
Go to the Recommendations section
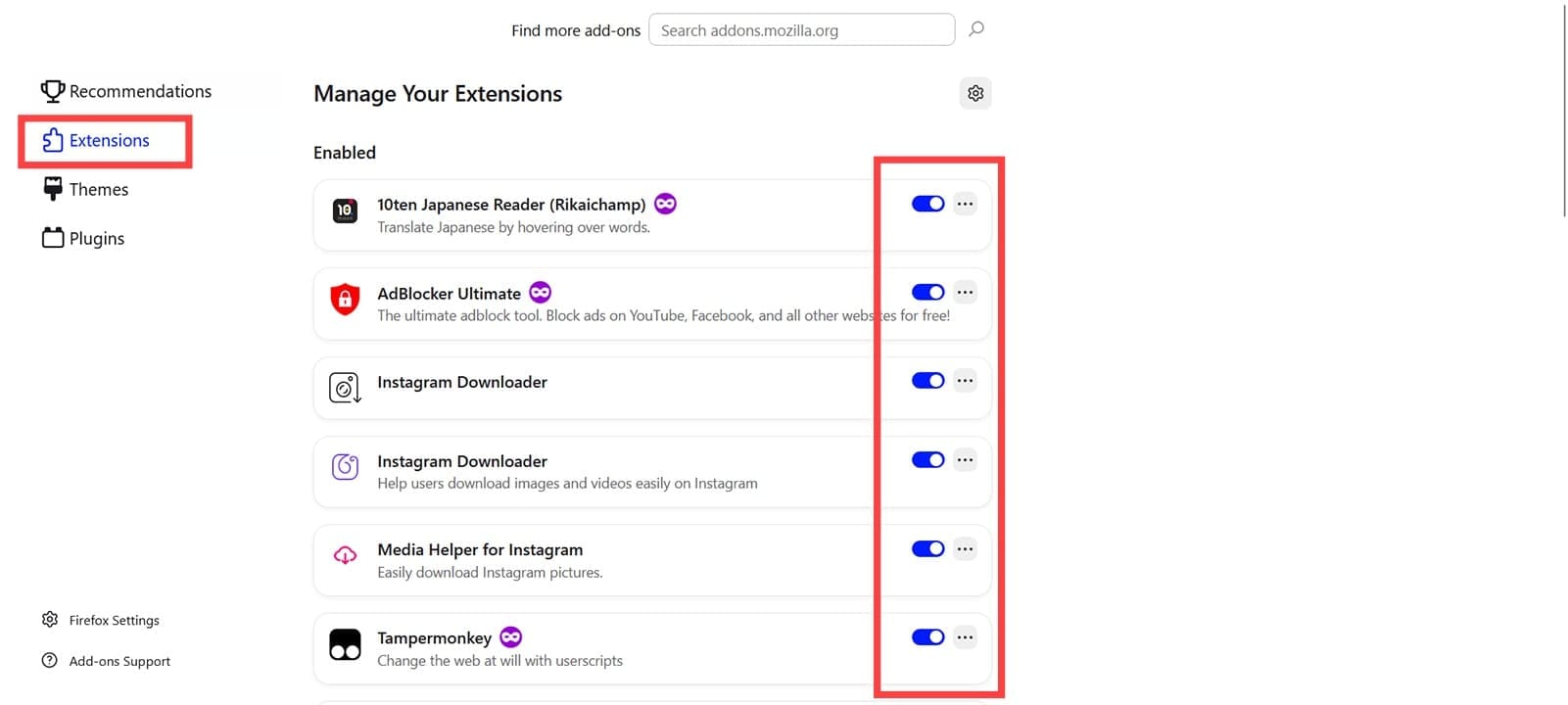(x=126, y=91)
